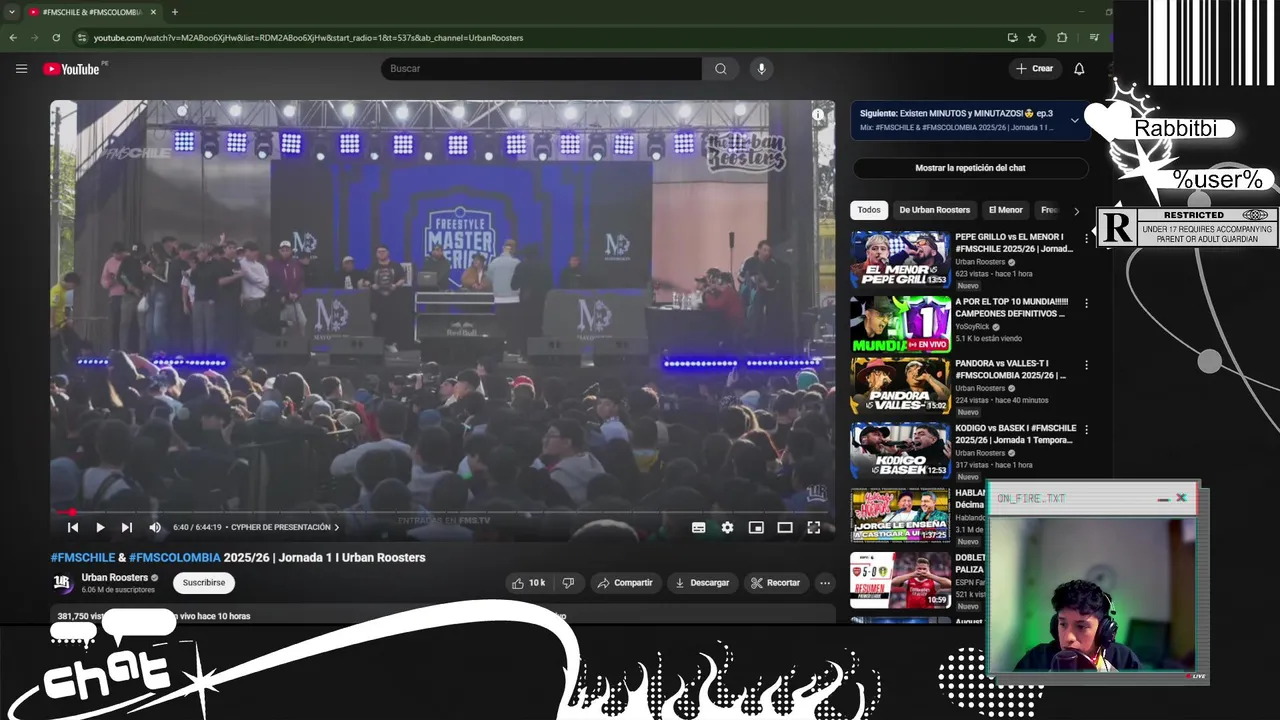The image size is (1280, 720).
Task: Select the De Urban Roosters chip
Action: (x=935, y=210)
